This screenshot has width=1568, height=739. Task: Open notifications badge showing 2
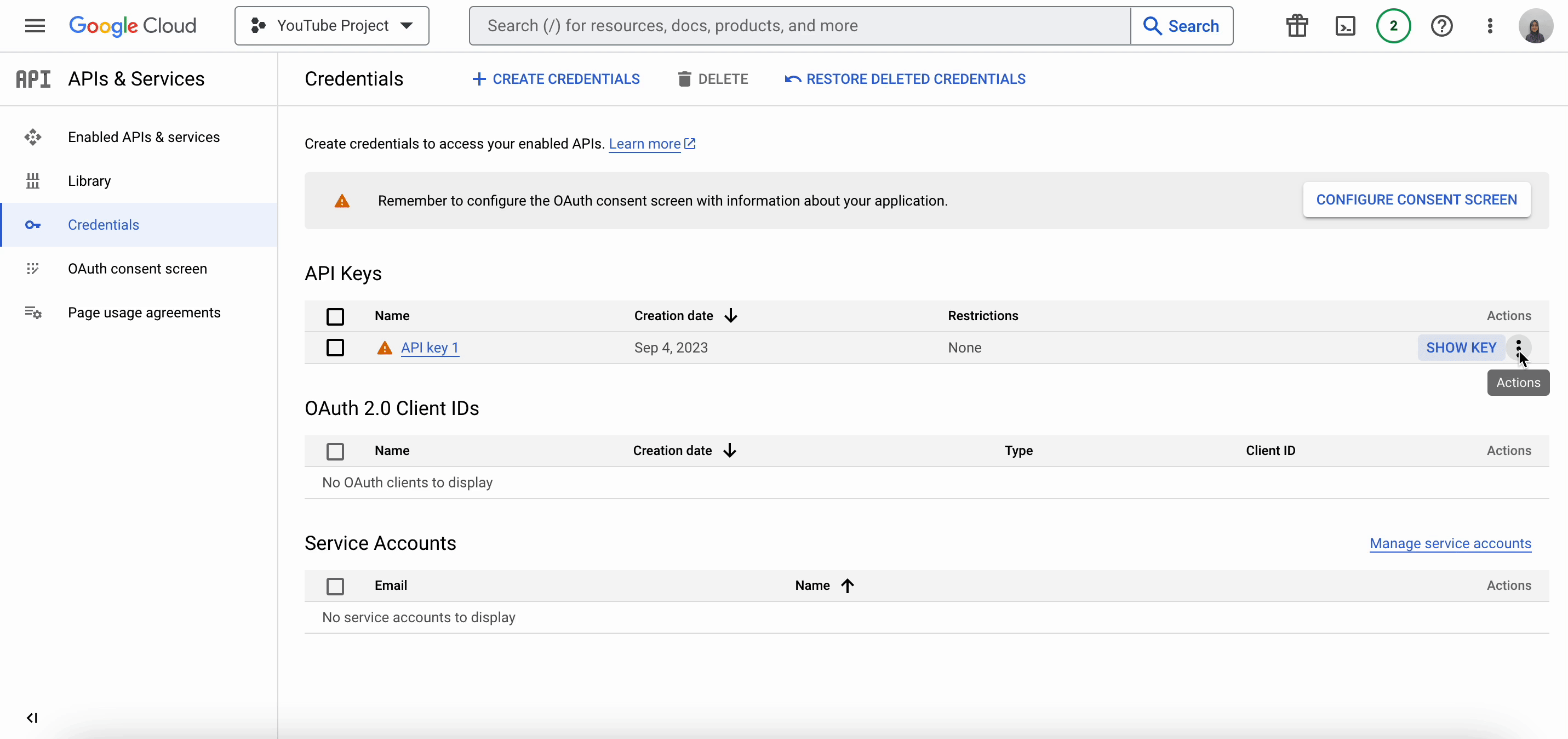(1393, 26)
